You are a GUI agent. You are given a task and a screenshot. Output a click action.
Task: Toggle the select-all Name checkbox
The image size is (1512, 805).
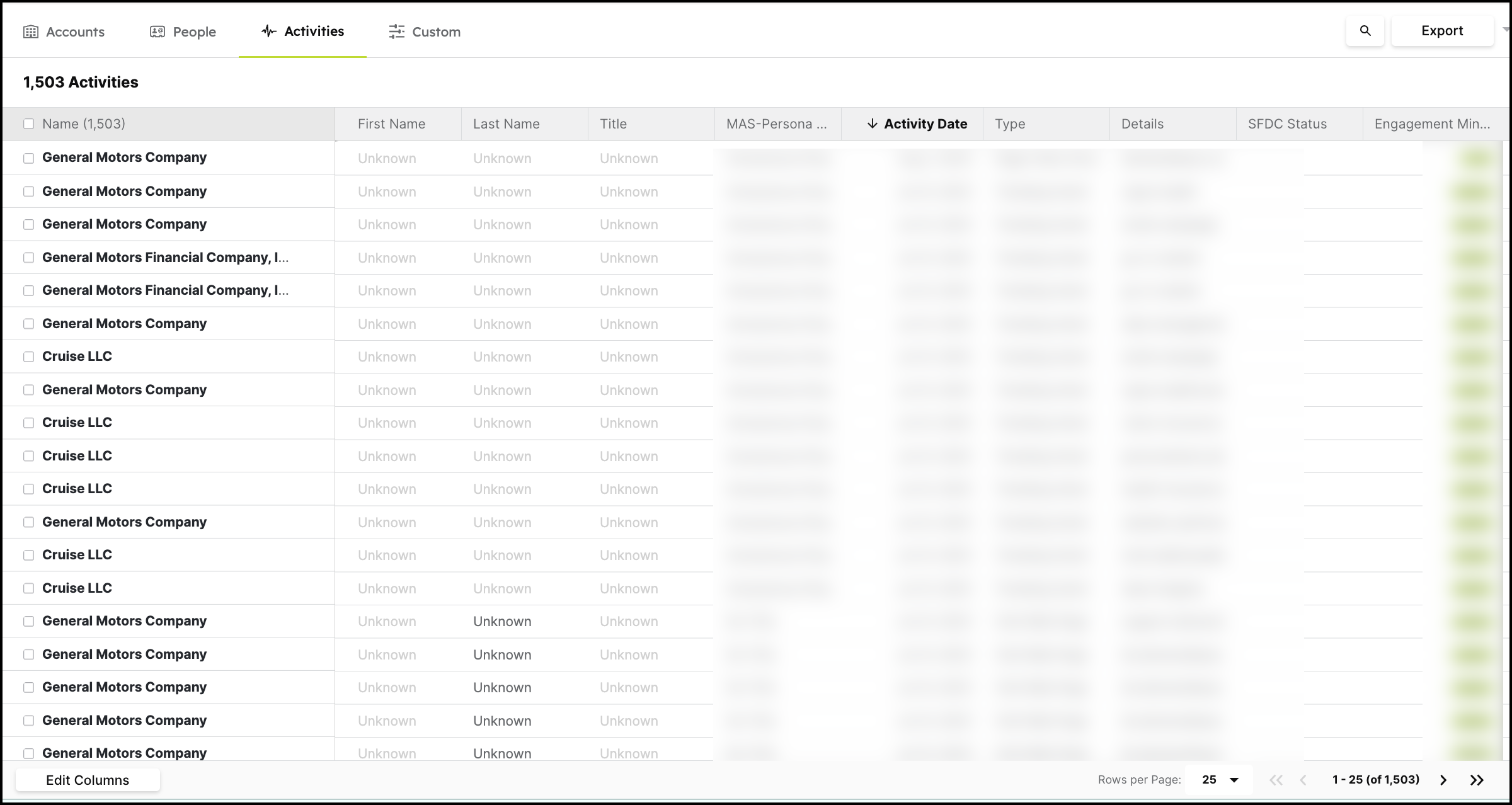[28, 124]
